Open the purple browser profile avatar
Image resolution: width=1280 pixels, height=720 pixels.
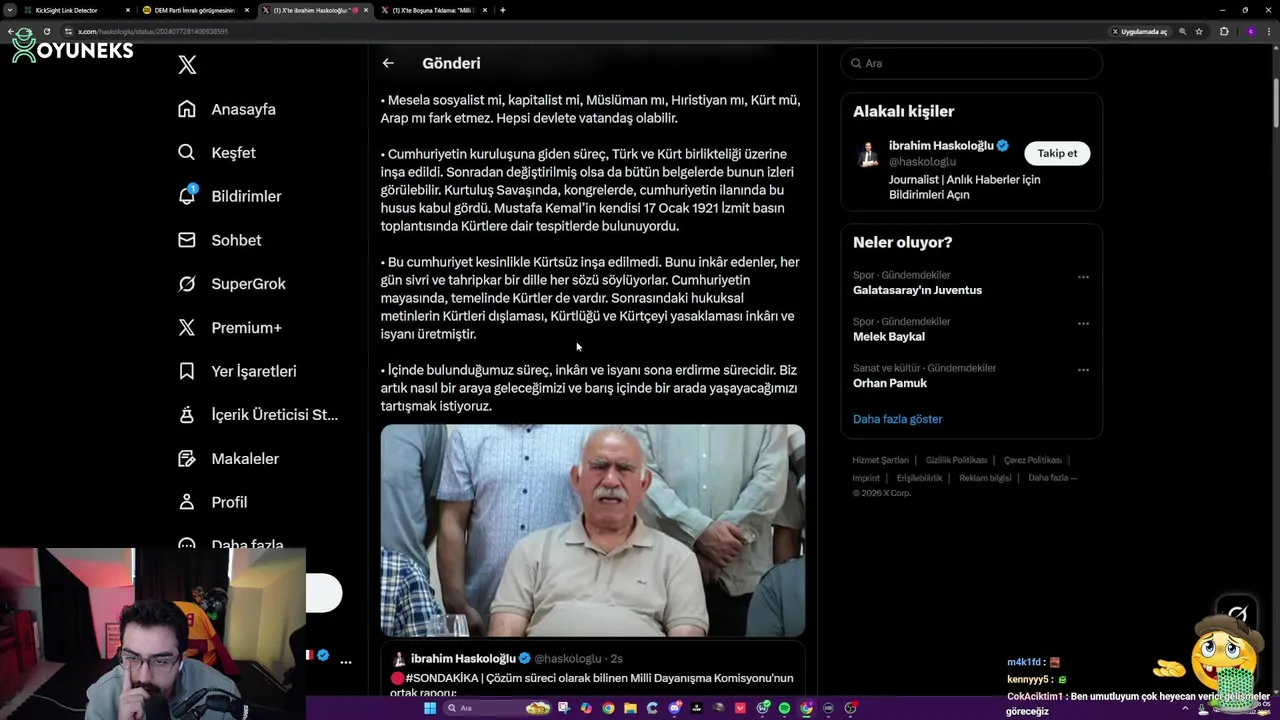pyautogui.click(x=1250, y=31)
